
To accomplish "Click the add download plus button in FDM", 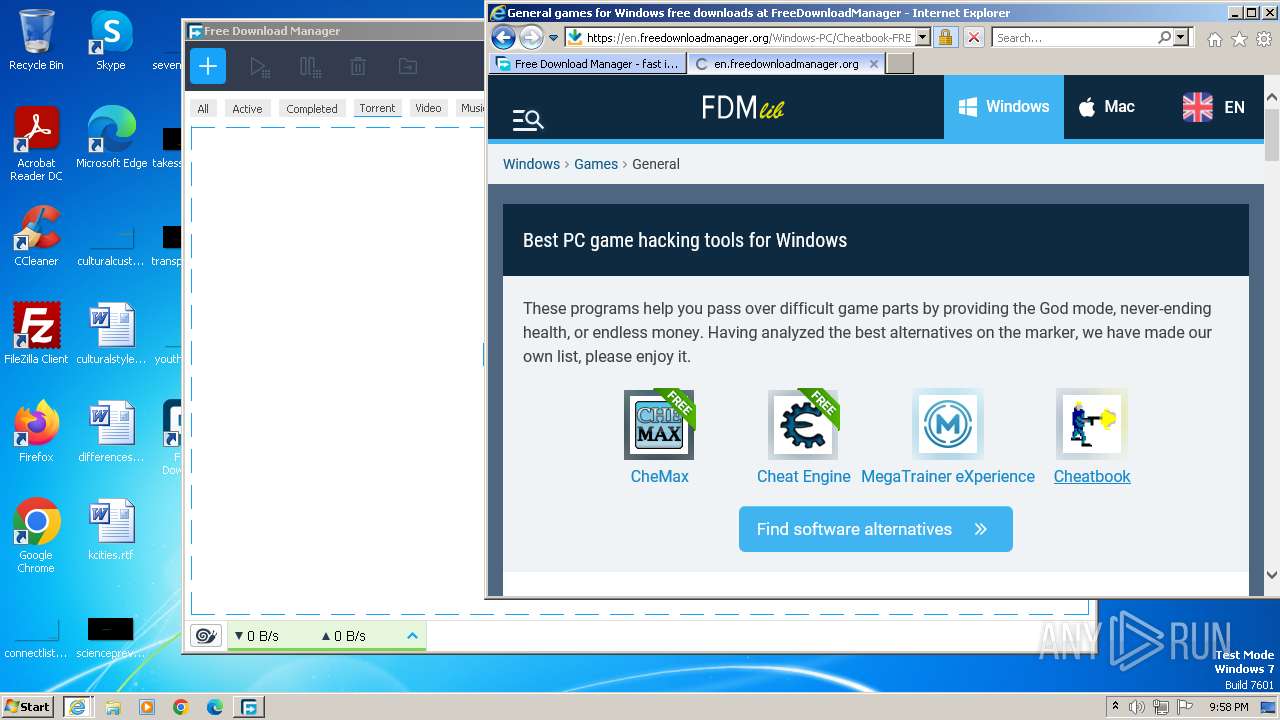I will point(208,66).
